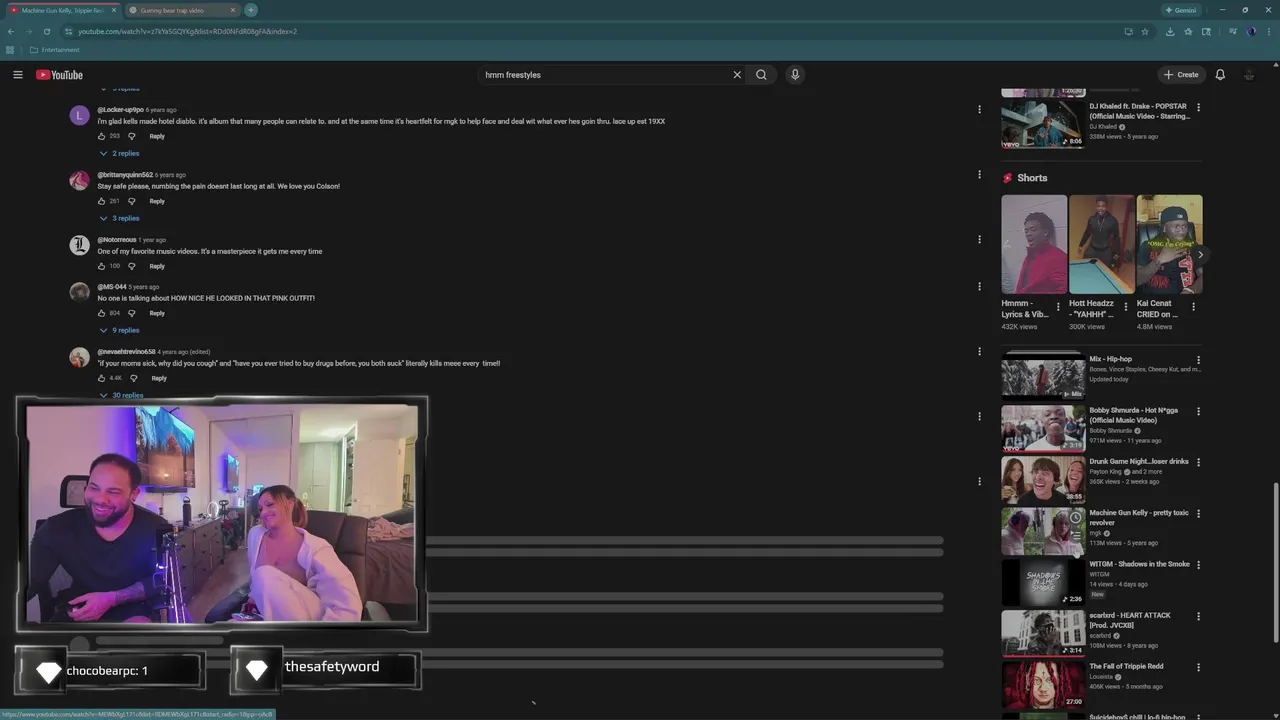Open action menu for @MS-044 comment
Screen dimensions: 1280x720
(x=979, y=286)
